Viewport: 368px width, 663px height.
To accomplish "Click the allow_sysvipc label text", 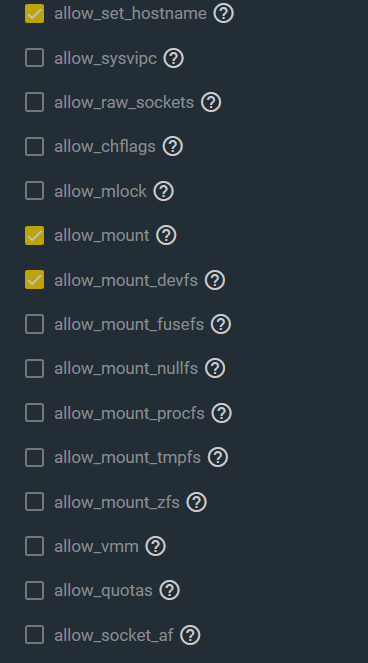I will pyautogui.click(x=105, y=58).
